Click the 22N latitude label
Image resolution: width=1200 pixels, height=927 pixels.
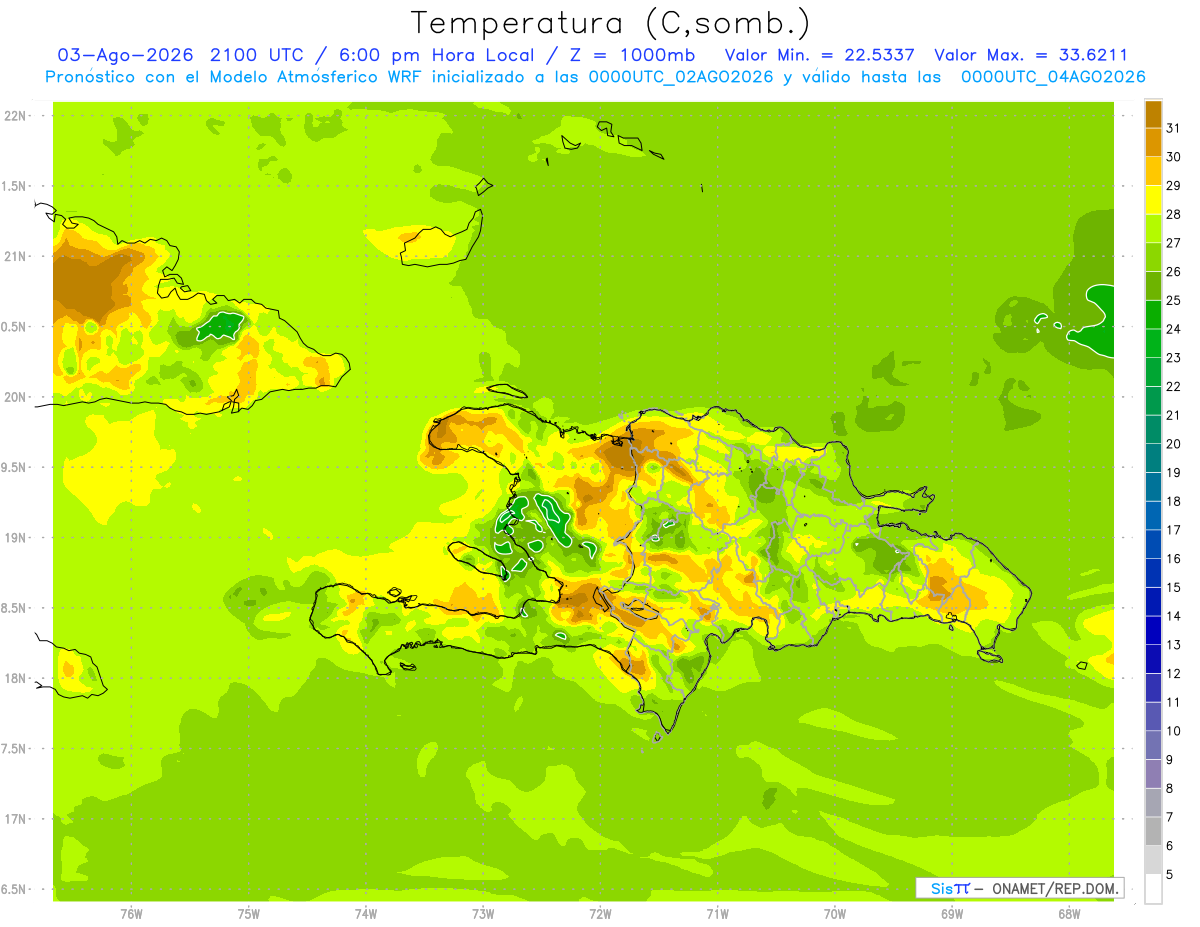(x=15, y=116)
